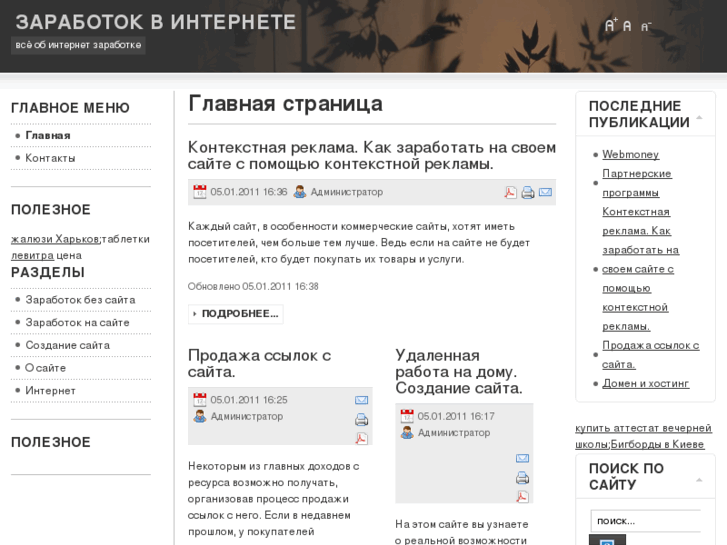
Task: Select Заработок без сайта in the Разделы menu
Action: point(80,300)
